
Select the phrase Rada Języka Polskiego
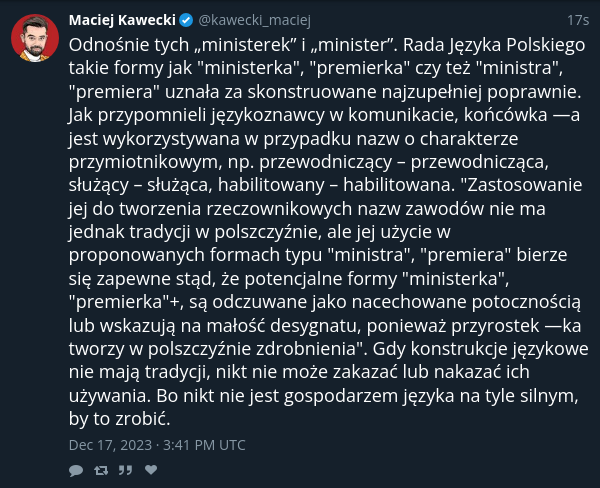click(x=494, y=45)
